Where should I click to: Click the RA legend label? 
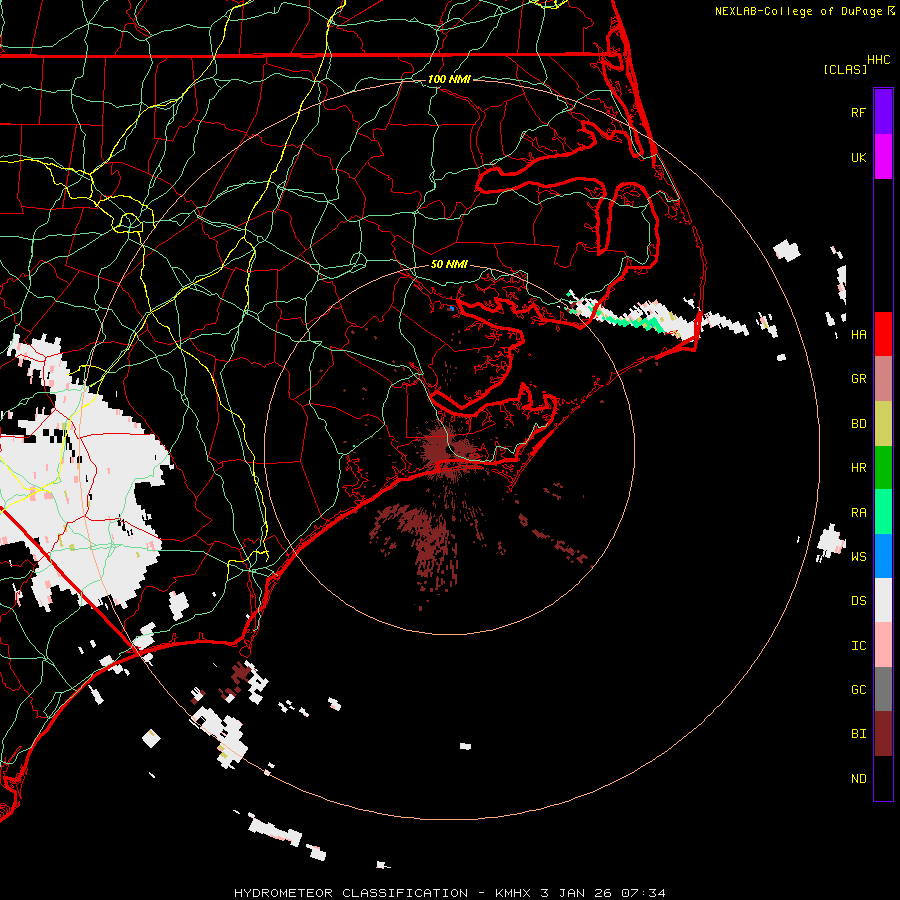point(858,513)
